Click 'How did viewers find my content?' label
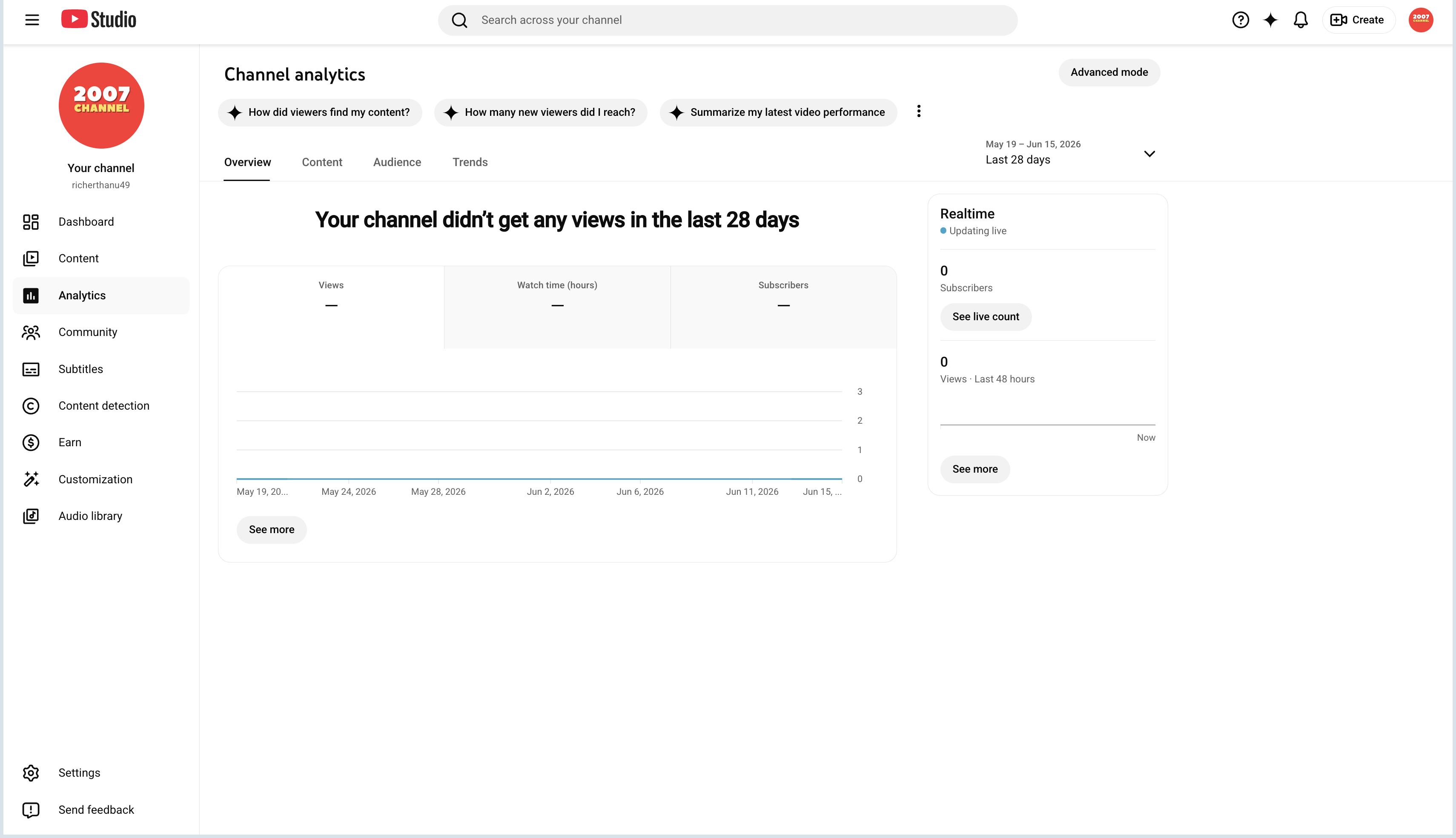This screenshot has height=838, width=1456. click(x=329, y=112)
